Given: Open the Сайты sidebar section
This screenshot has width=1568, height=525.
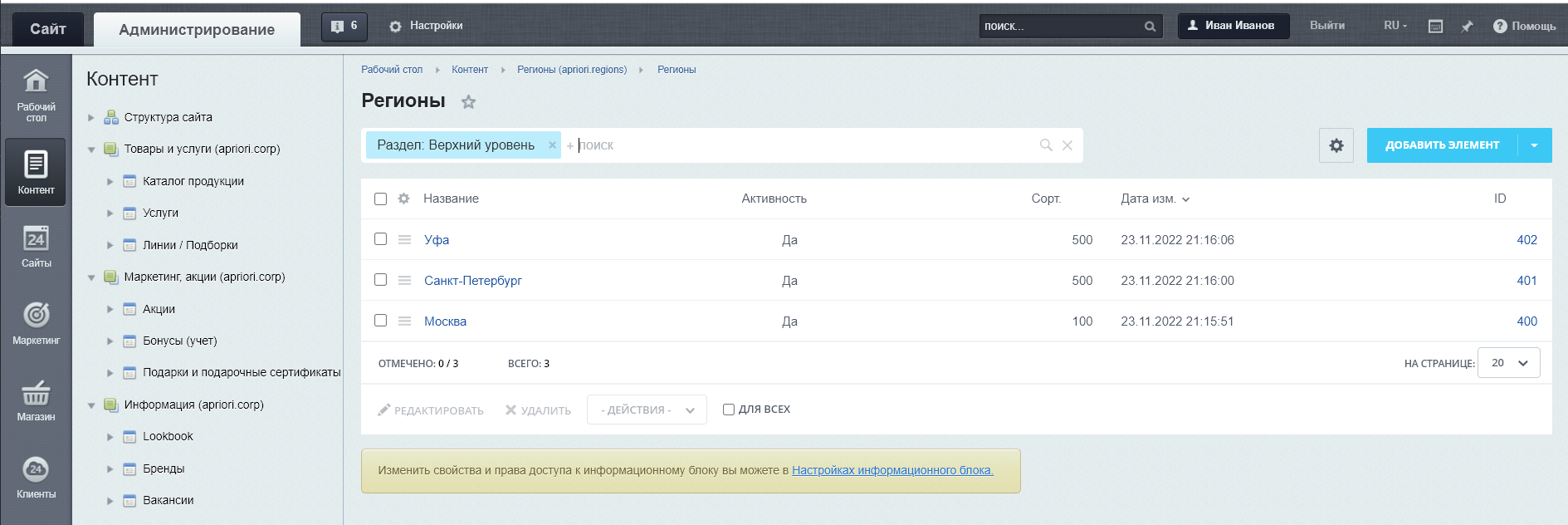Looking at the screenshot, I should (x=36, y=247).
